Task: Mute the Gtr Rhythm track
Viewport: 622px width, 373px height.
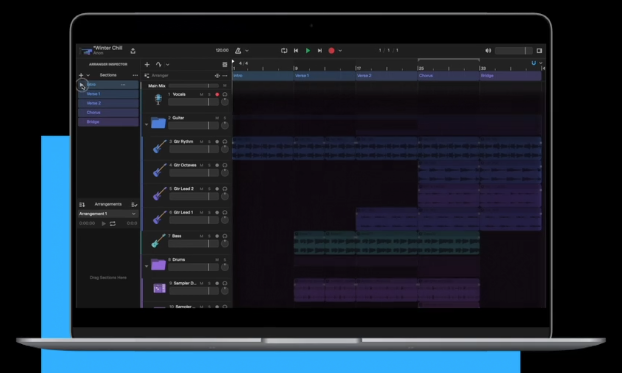Action: coord(202,142)
